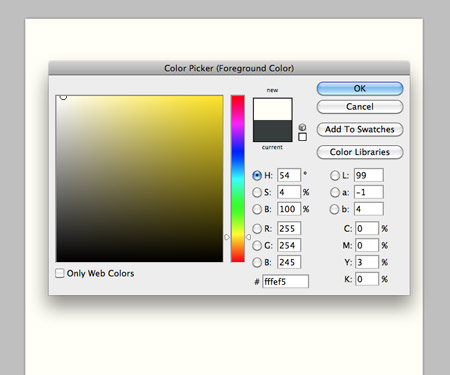Select the brightness B radio button

point(257,209)
